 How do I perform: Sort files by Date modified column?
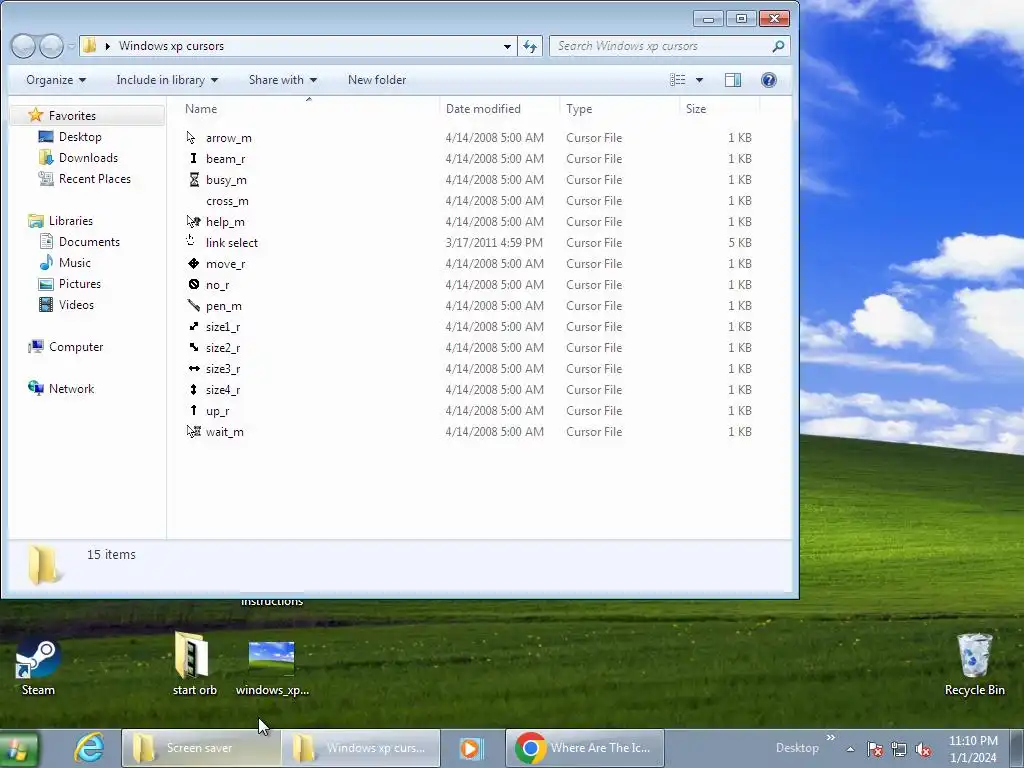[x=483, y=109]
